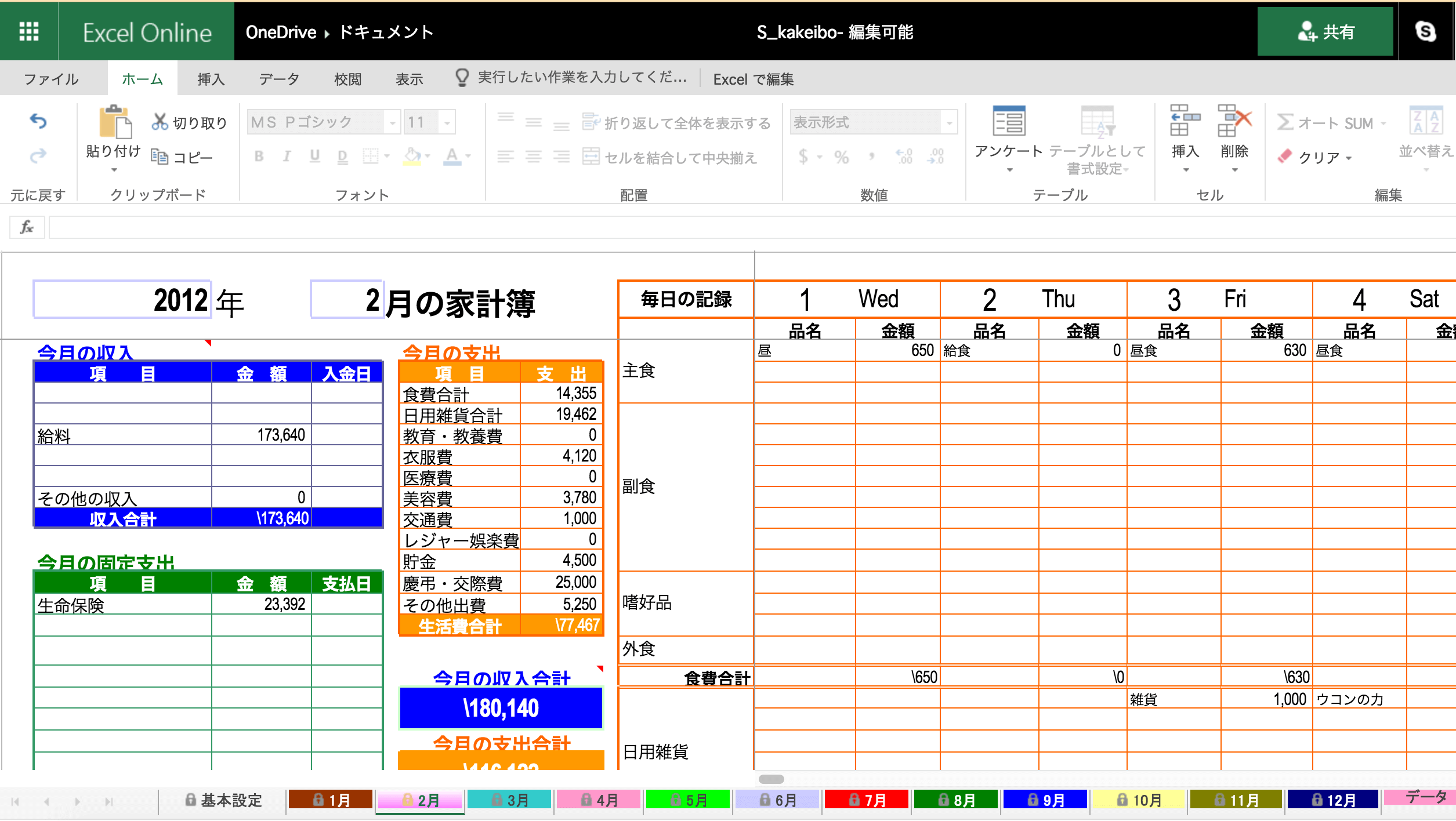The height and width of the screenshot is (821, 1456).
Task: Click middle align icon
Action: [534, 122]
